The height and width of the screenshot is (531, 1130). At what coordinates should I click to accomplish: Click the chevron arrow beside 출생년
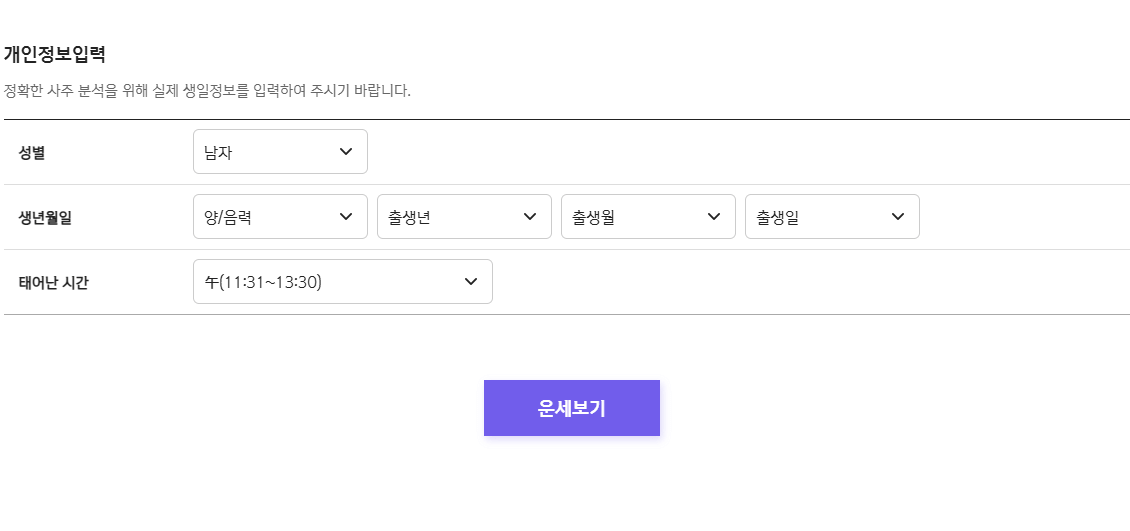(x=530, y=217)
